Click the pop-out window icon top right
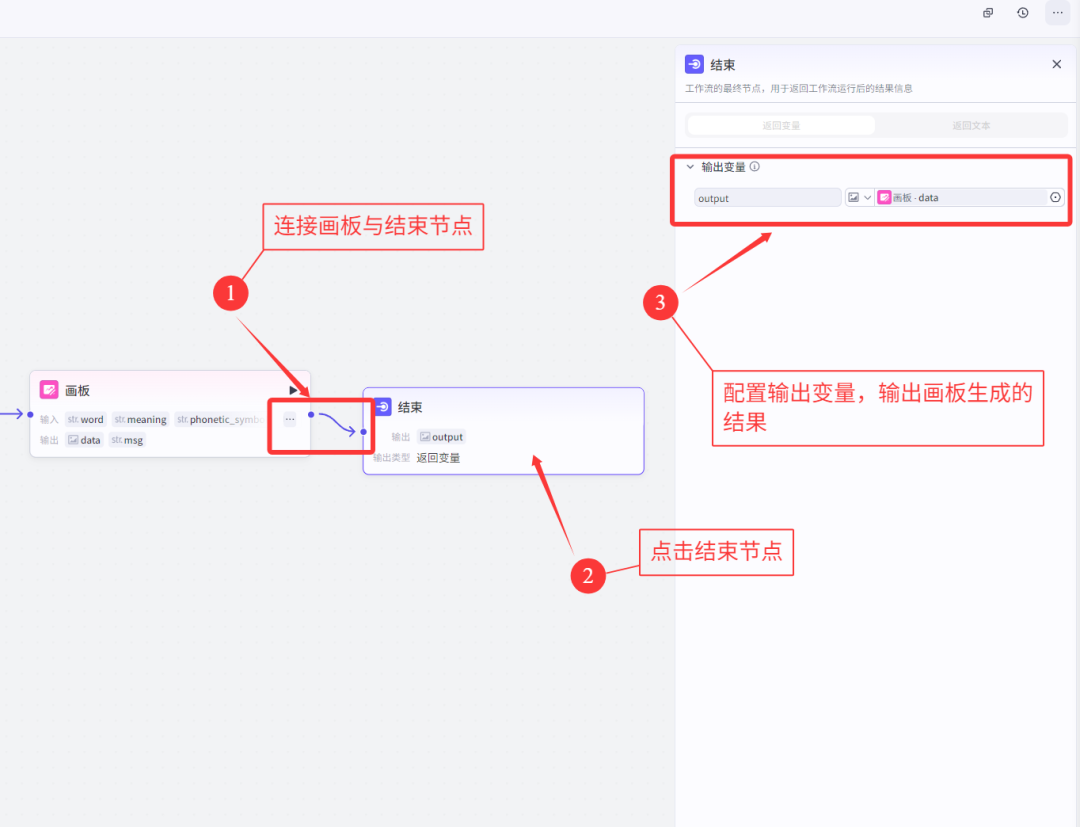 pos(988,13)
